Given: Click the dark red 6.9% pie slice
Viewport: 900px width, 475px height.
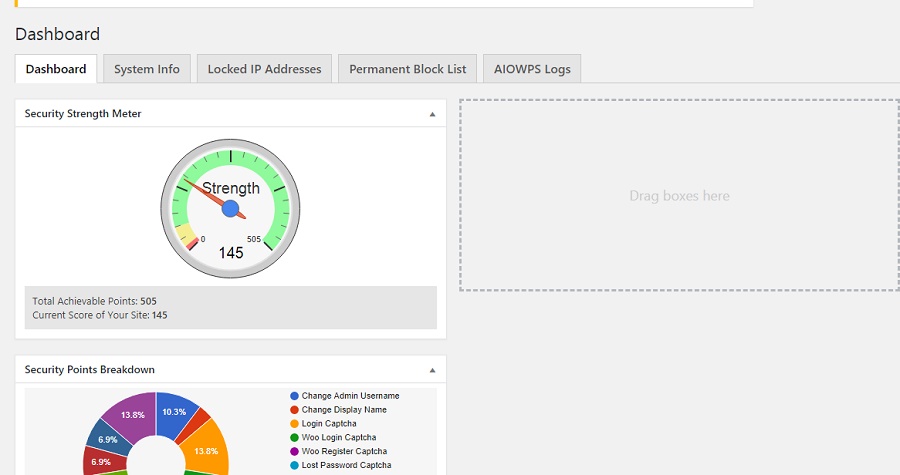Looking at the screenshot, I should [x=101, y=461].
